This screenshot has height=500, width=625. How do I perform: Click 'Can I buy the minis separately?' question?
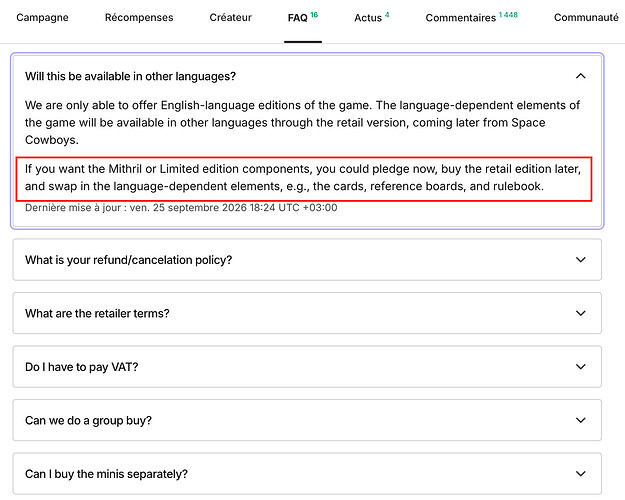[x=106, y=474]
